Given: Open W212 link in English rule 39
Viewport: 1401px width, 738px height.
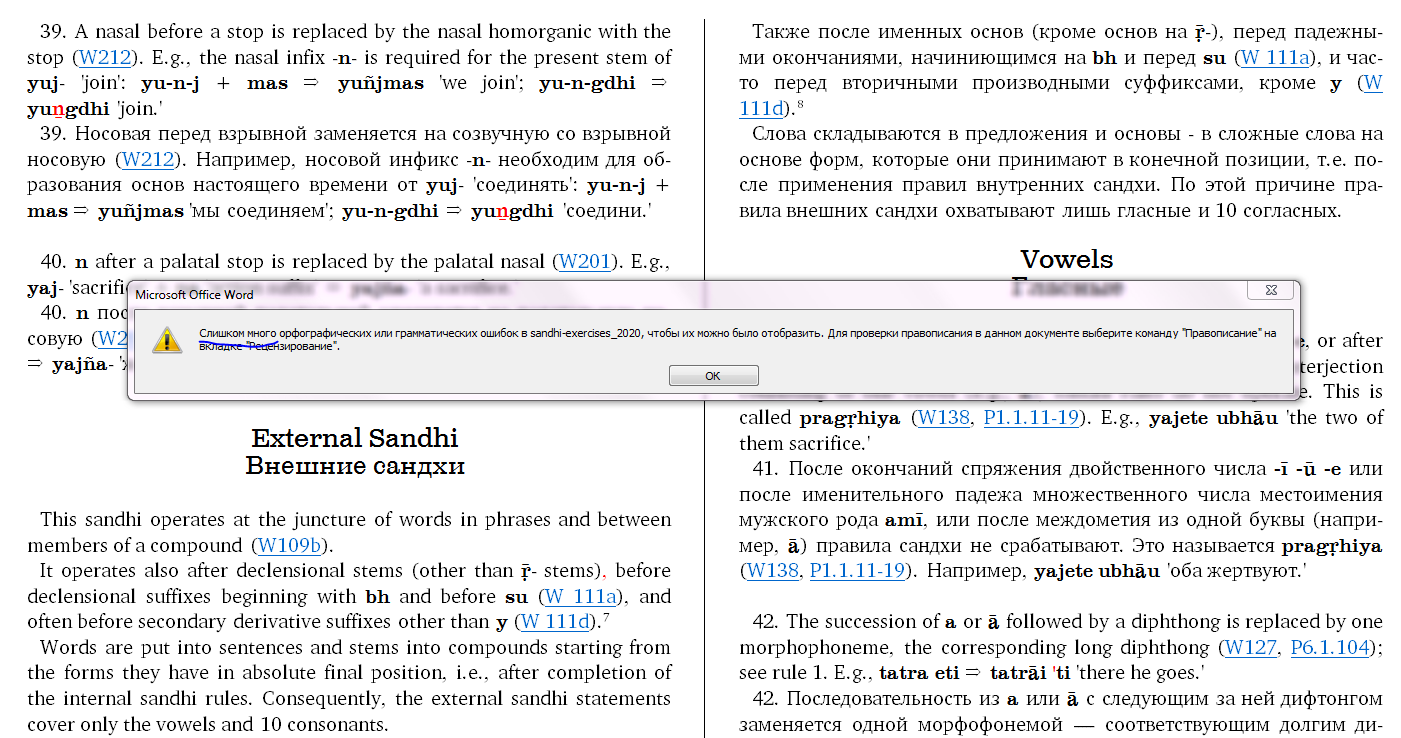Looking at the screenshot, I should pos(107,58).
